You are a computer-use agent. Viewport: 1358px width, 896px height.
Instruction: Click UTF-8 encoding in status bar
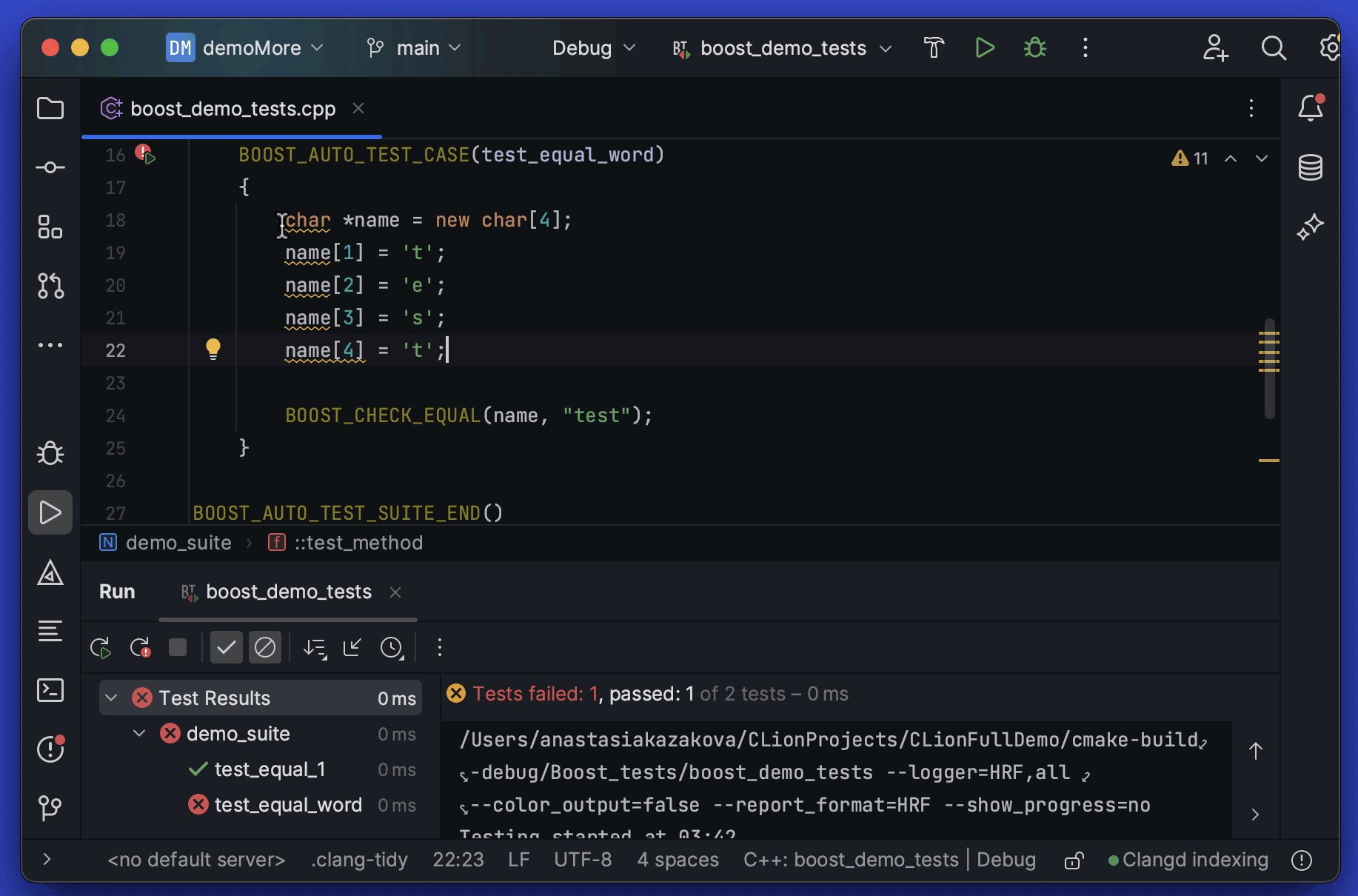point(583,860)
